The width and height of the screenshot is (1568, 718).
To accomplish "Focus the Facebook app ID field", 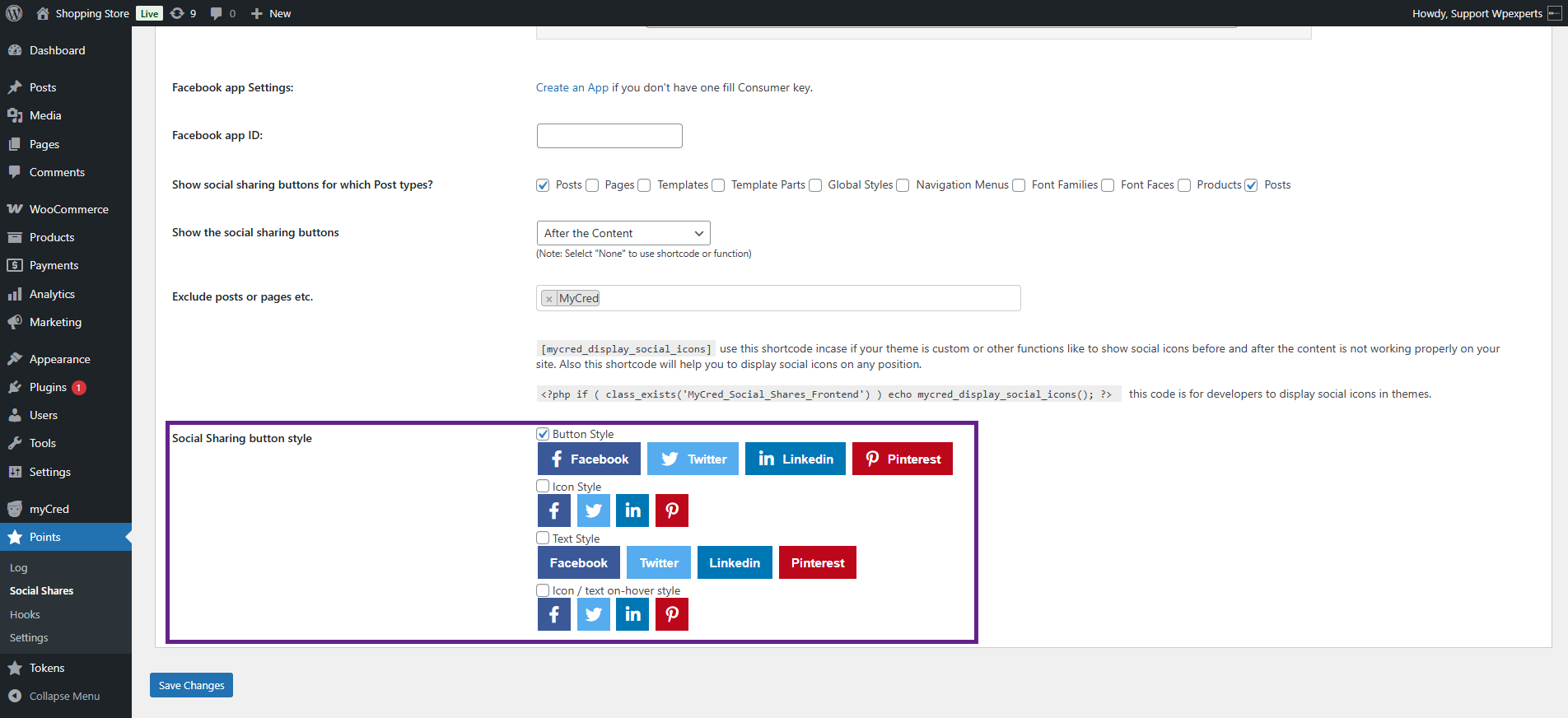I will click(x=609, y=136).
